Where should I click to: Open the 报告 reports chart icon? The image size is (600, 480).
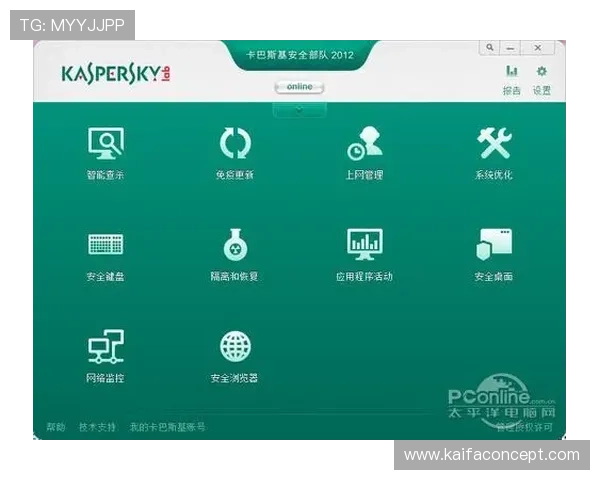[512, 71]
